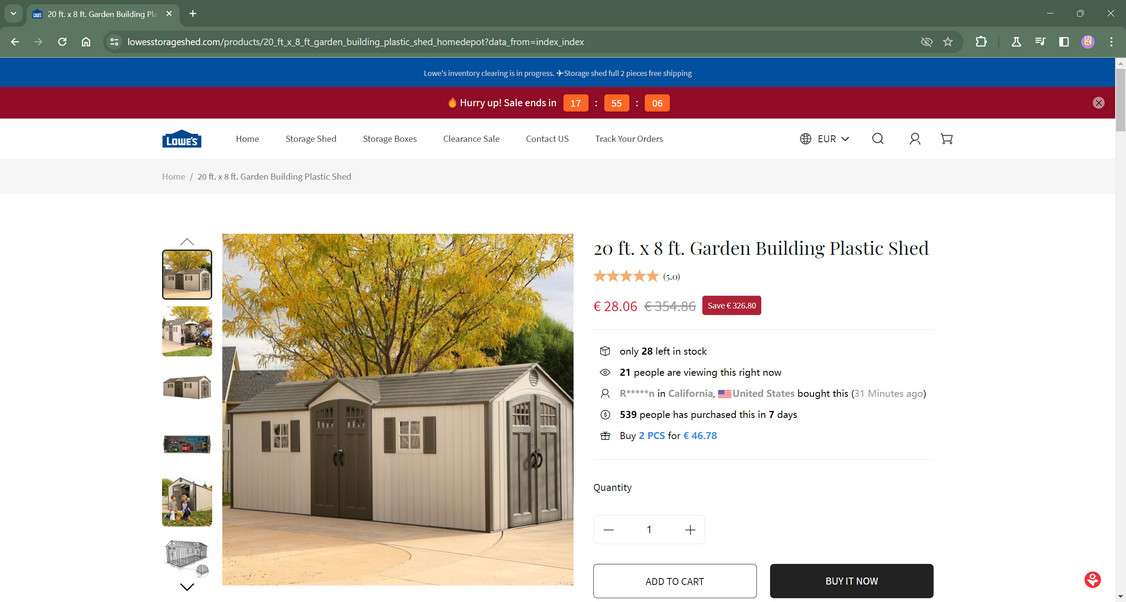Click the user account icon

pyautogui.click(x=914, y=139)
